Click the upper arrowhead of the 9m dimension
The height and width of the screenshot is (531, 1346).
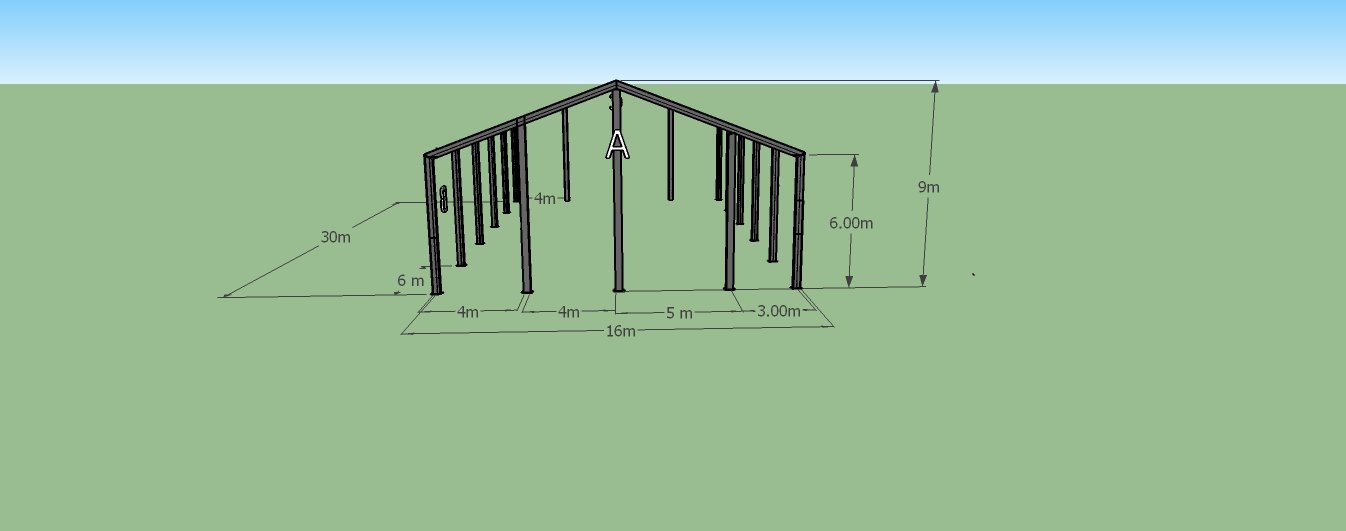(x=935, y=87)
